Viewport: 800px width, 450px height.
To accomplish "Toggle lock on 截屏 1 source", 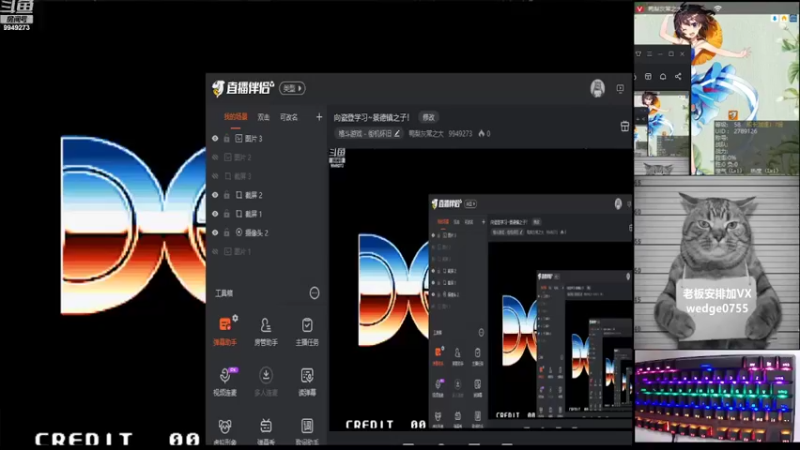I will tap(227, 214).
